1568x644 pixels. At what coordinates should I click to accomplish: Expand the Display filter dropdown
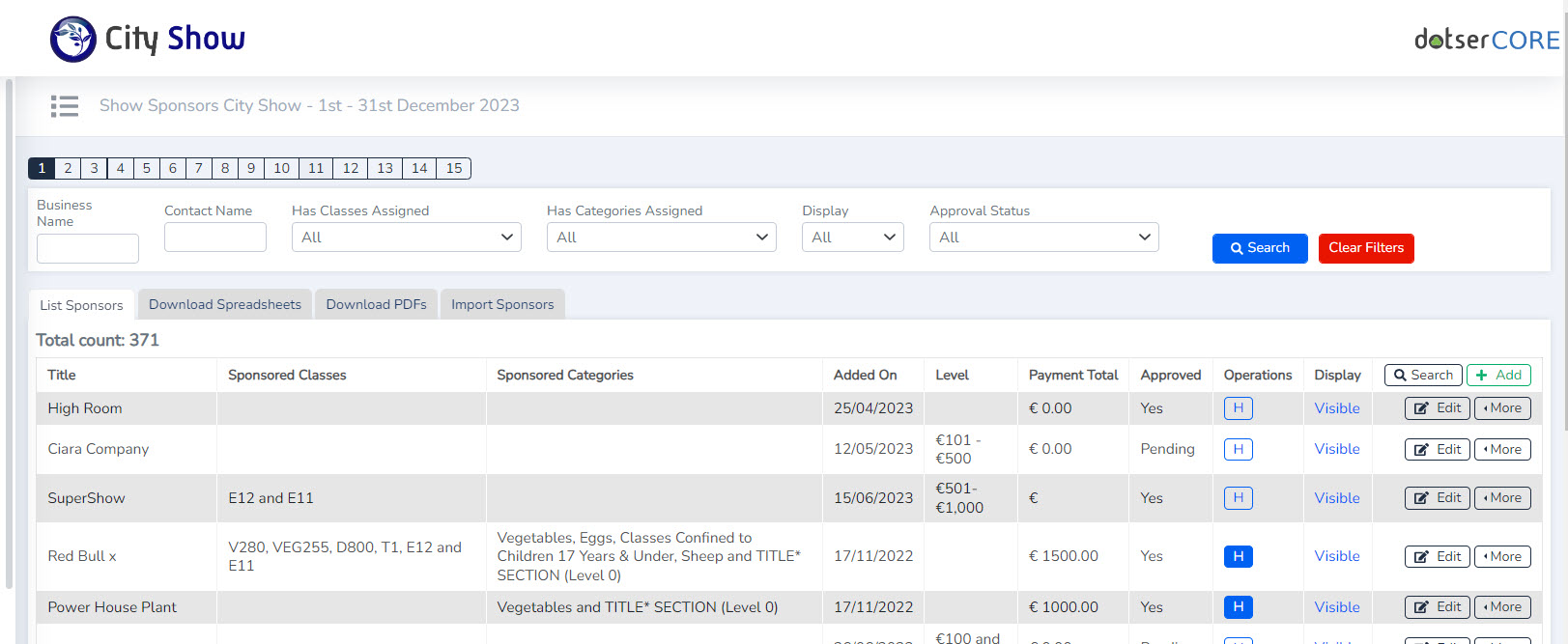tap(852, 238)
